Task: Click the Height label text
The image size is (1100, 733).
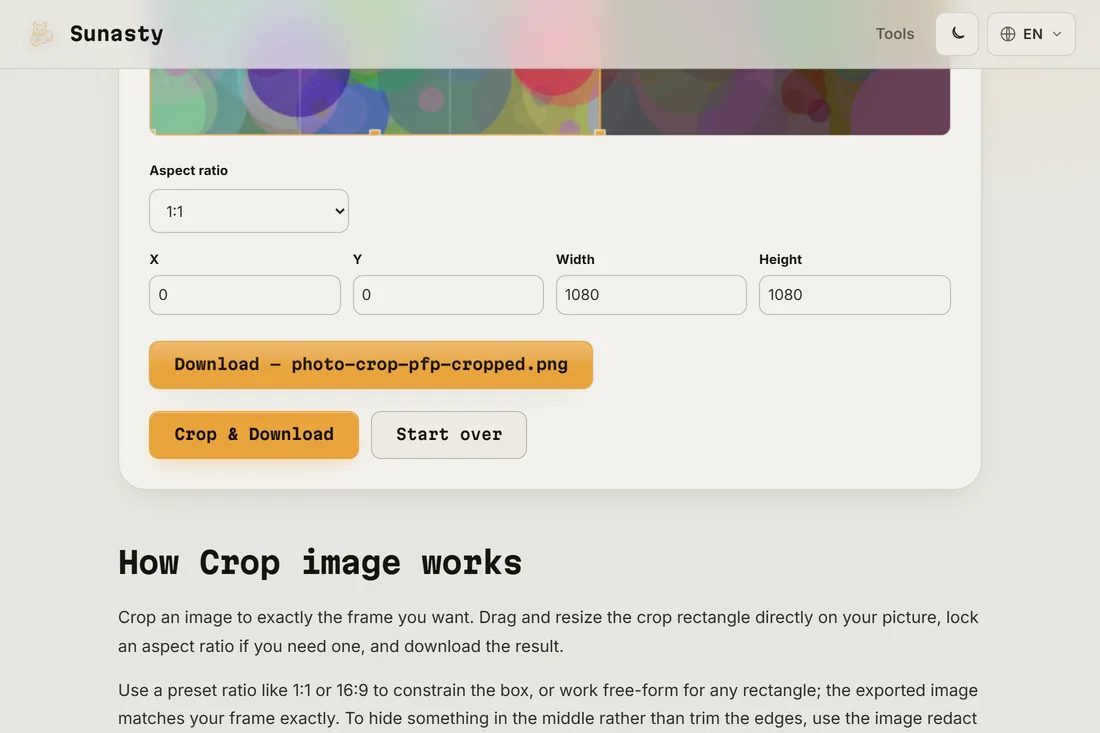Action: point(780,260)
